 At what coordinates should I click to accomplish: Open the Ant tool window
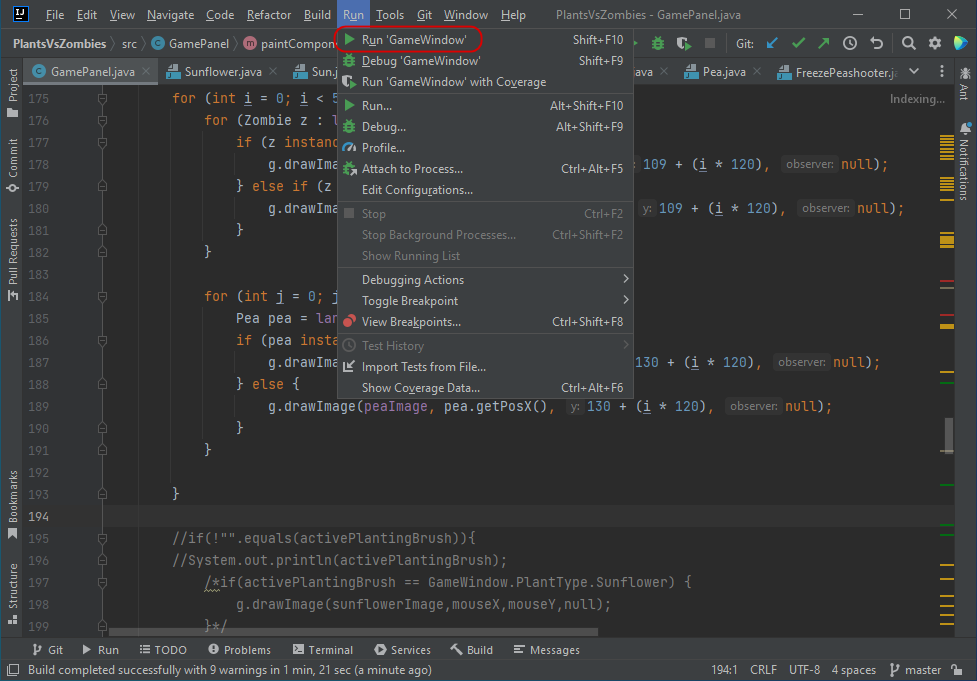(x=965, y=83)
